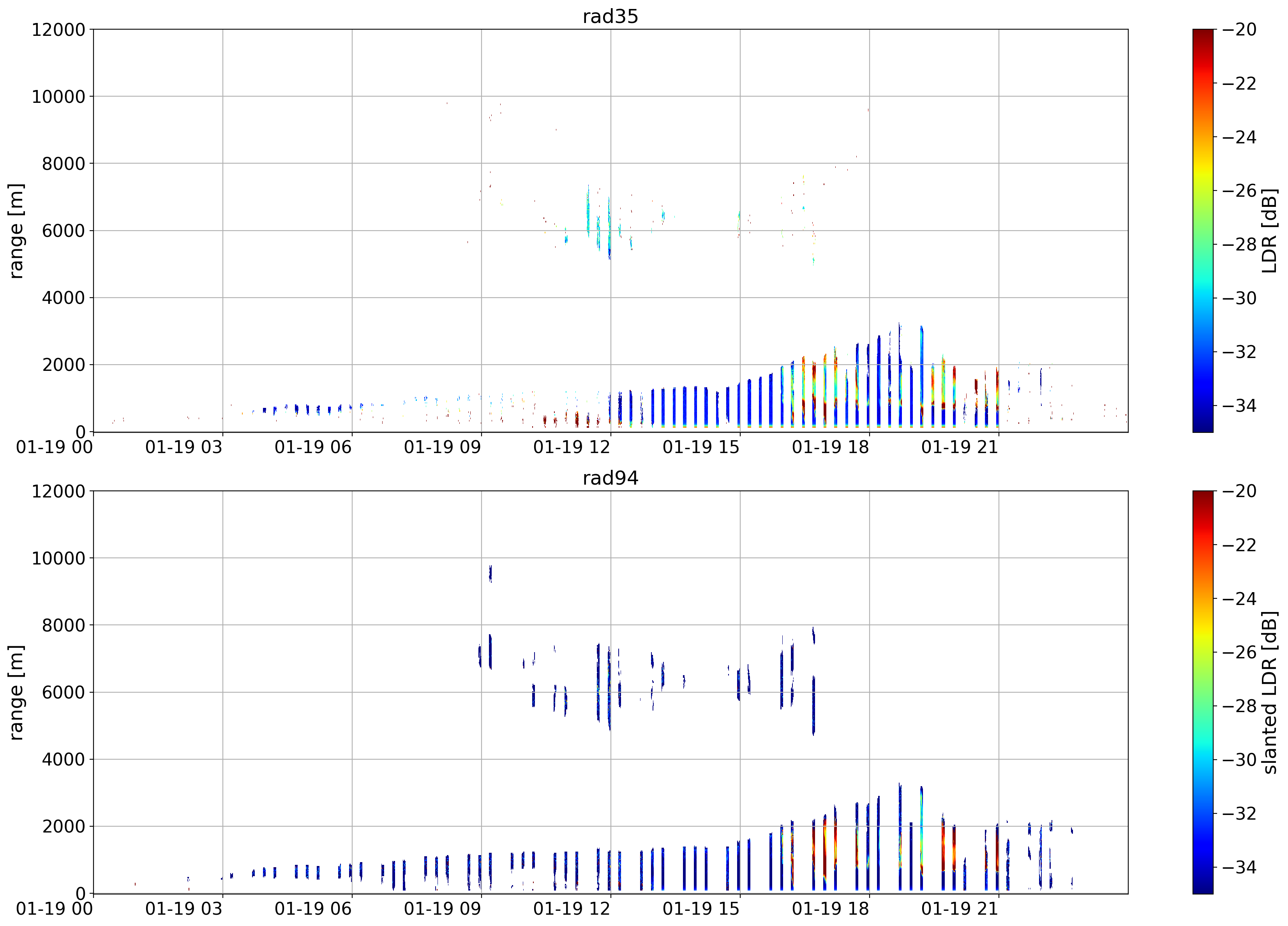The height and width of the screenshot is (926, 1288).
Task: Click the −20 tick on the rad94 colorbar
Action: pyautogui.click(x=1239, y=491)
